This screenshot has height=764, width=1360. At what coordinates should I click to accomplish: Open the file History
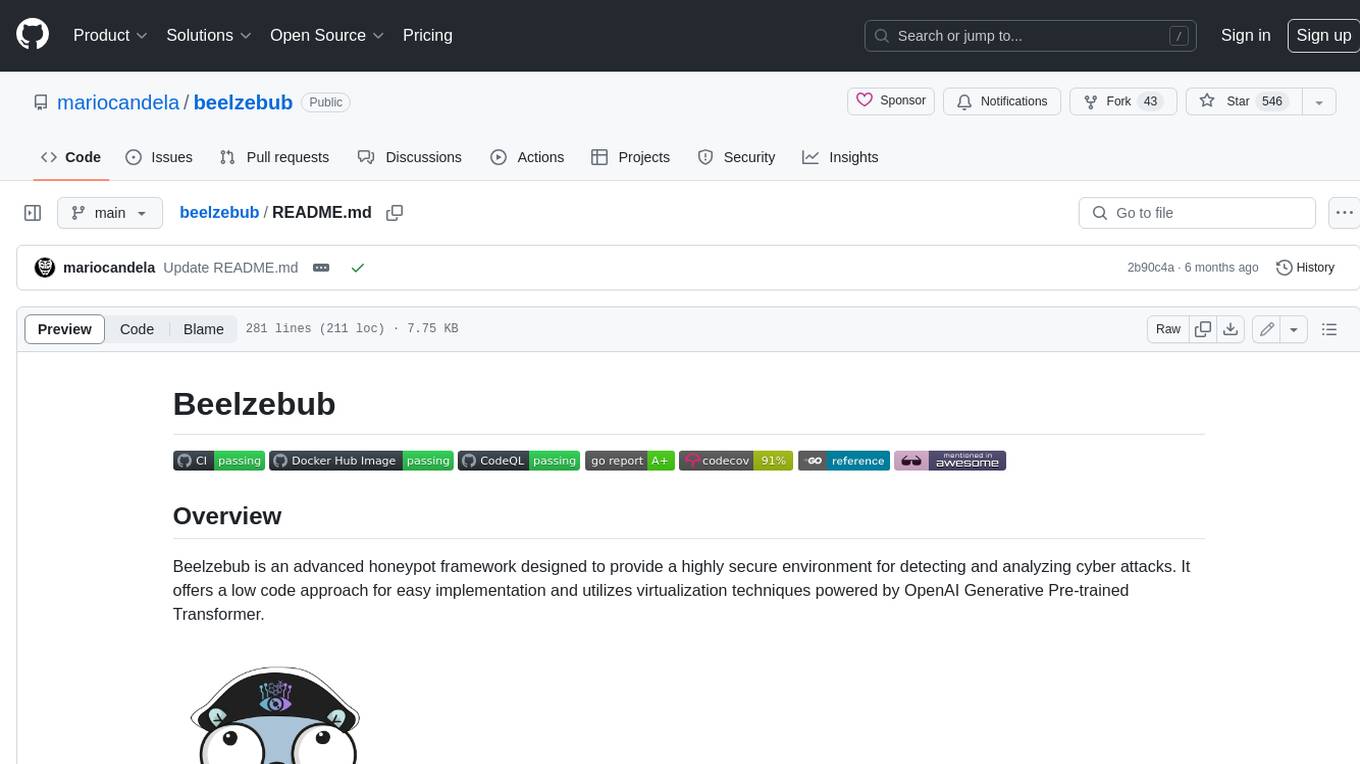click(x=1305, y=267)
